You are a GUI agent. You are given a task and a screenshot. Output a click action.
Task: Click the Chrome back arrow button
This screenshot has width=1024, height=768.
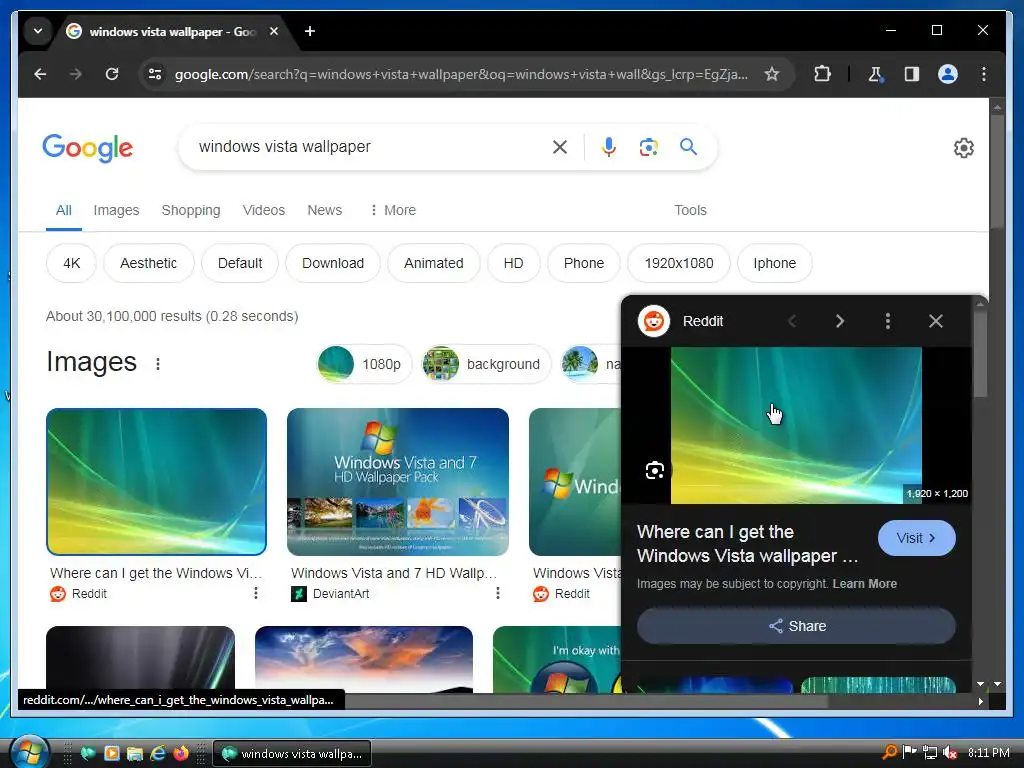[x=40, y=74]
